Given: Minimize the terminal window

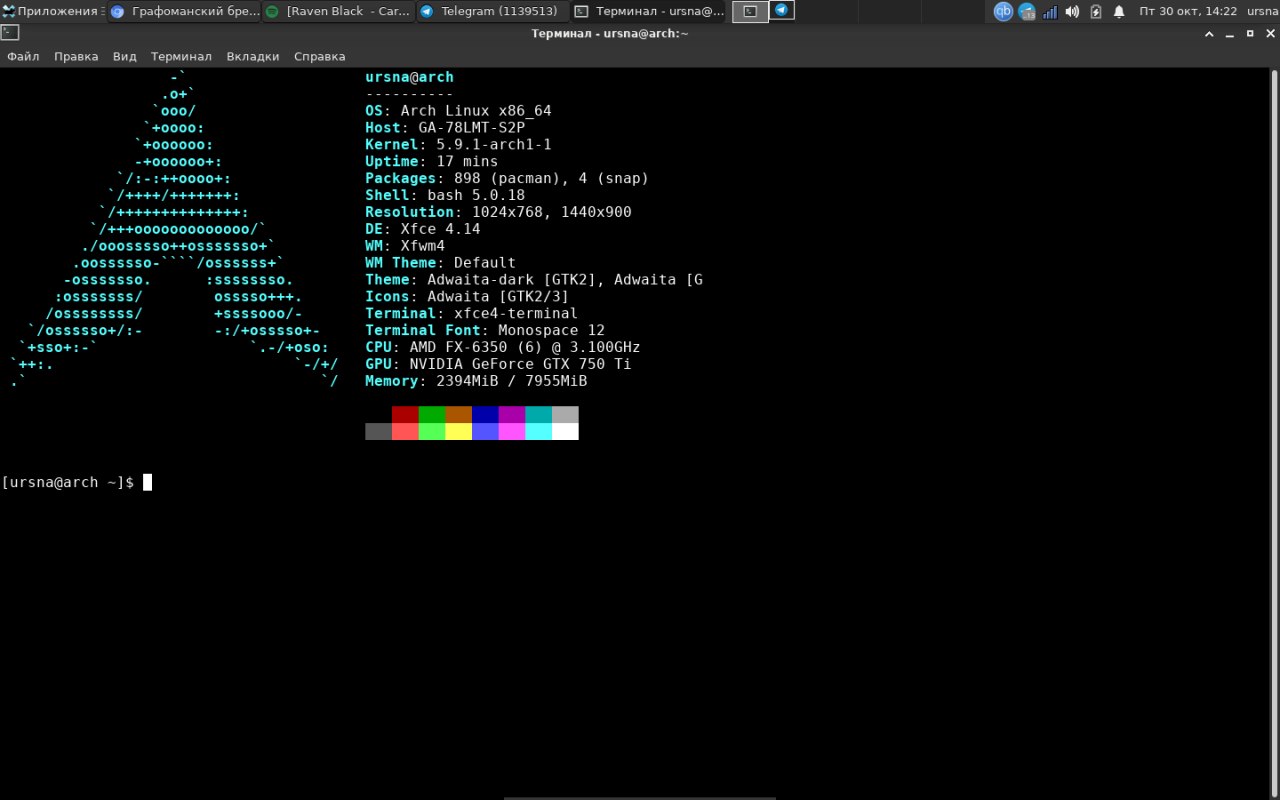Looking at the screenshot, I should point(1230,33).
